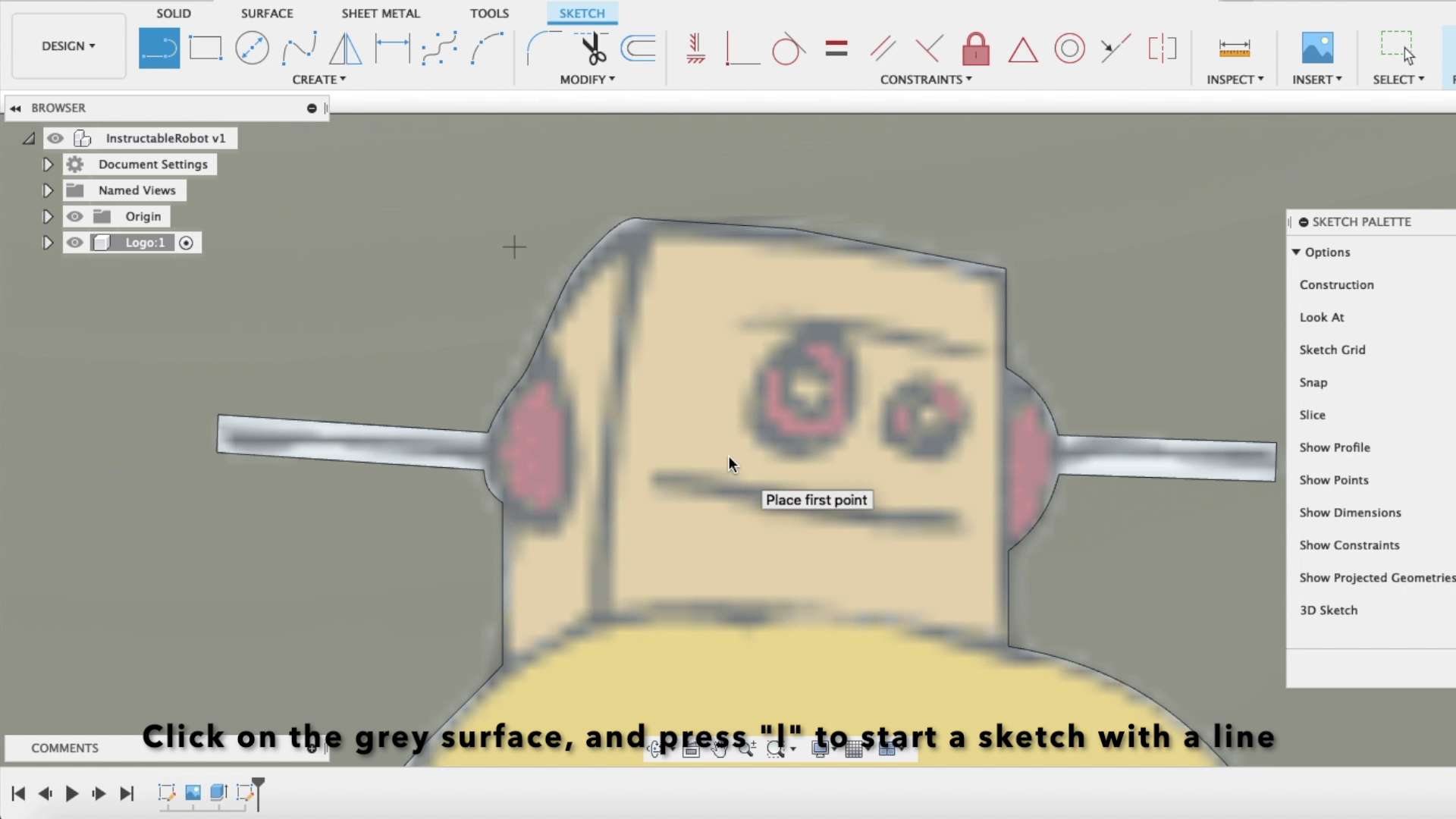Open the SHEET METAL tab
The width and height of the screenshot is (1456, 819).
pyautogui.click(x=381, y=14)
